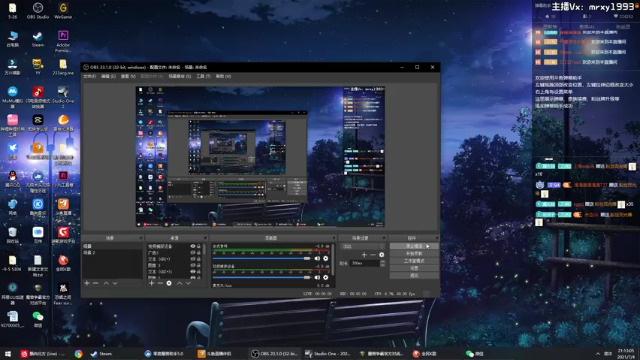Toggle lock of 视频捕获设备 source
Viewport: 640px width, 360px height.
pyautogui.click(x=199, y=246)
